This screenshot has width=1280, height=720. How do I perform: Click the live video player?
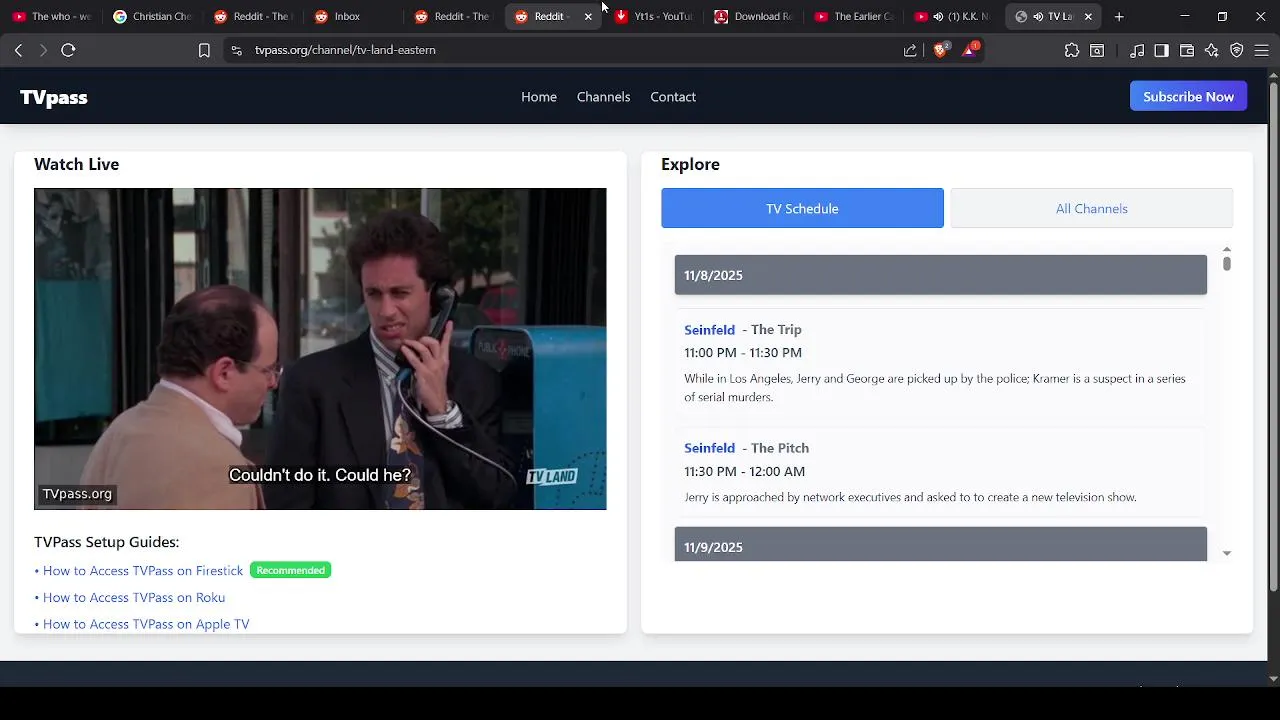(320, 349)
